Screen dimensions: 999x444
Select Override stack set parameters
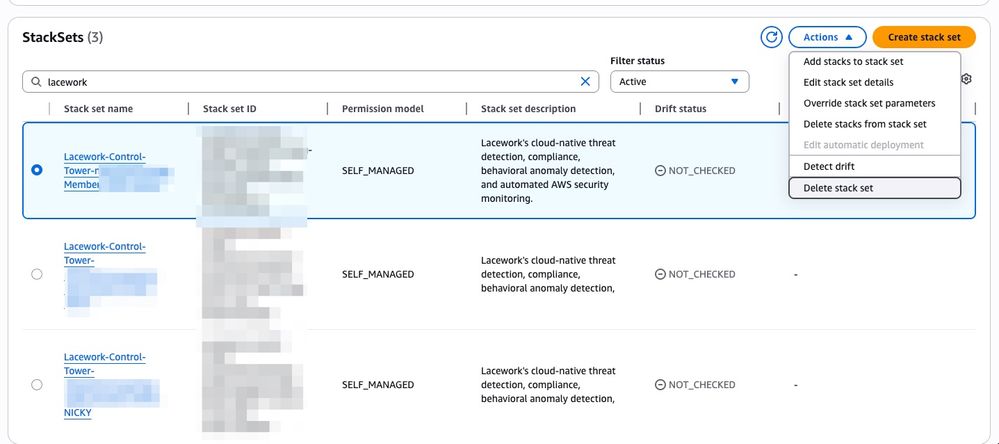click(x=869, y=103)
